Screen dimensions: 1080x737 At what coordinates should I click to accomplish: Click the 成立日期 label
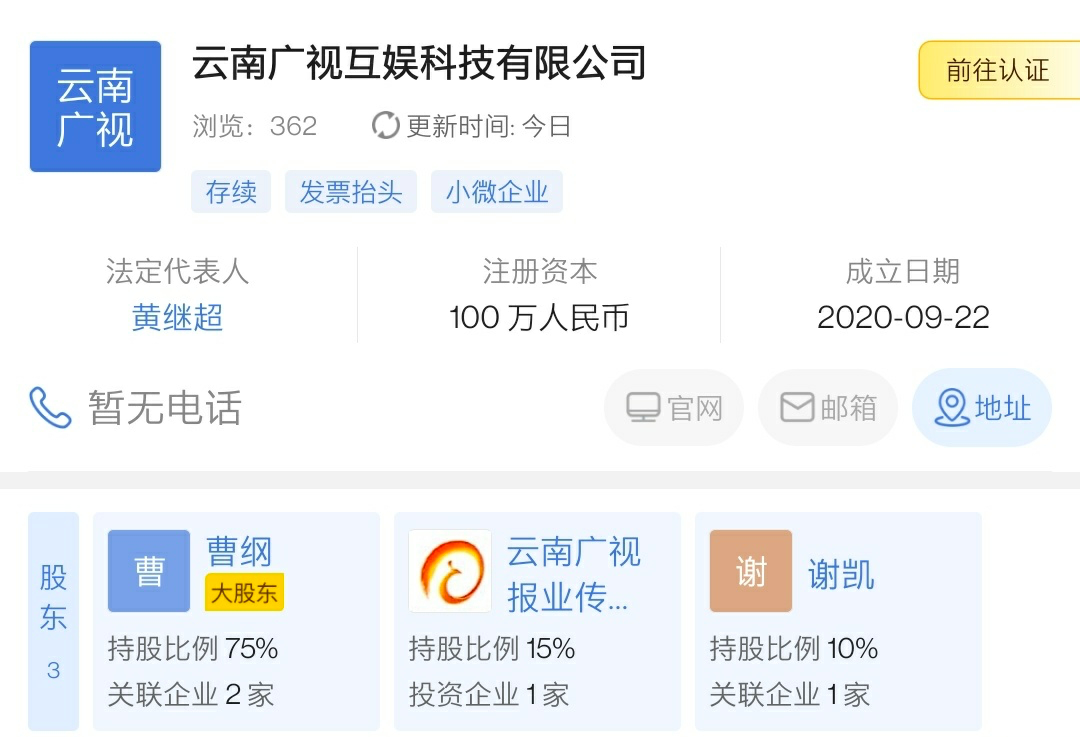point(903,271)
